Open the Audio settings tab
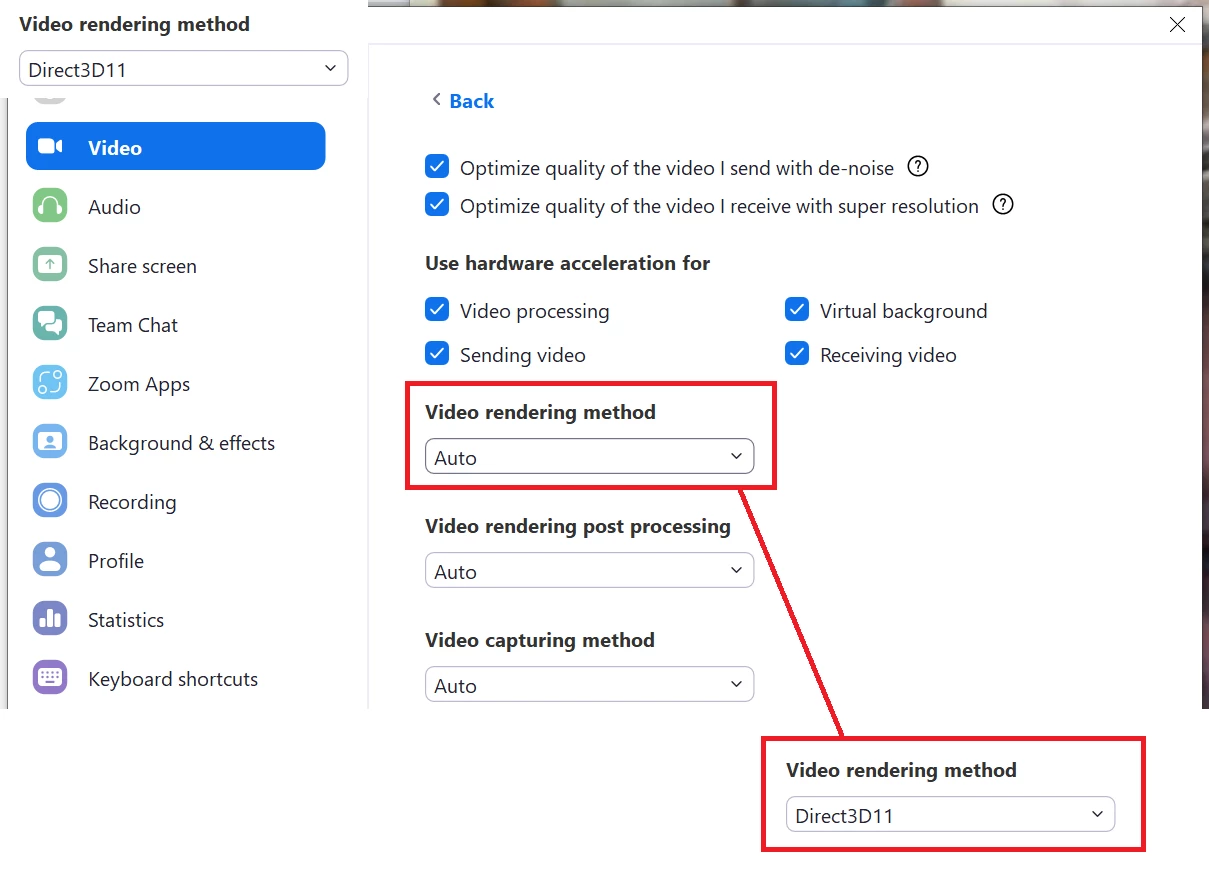The height and width of the screenshot is (889, 1209). [176, 206]
